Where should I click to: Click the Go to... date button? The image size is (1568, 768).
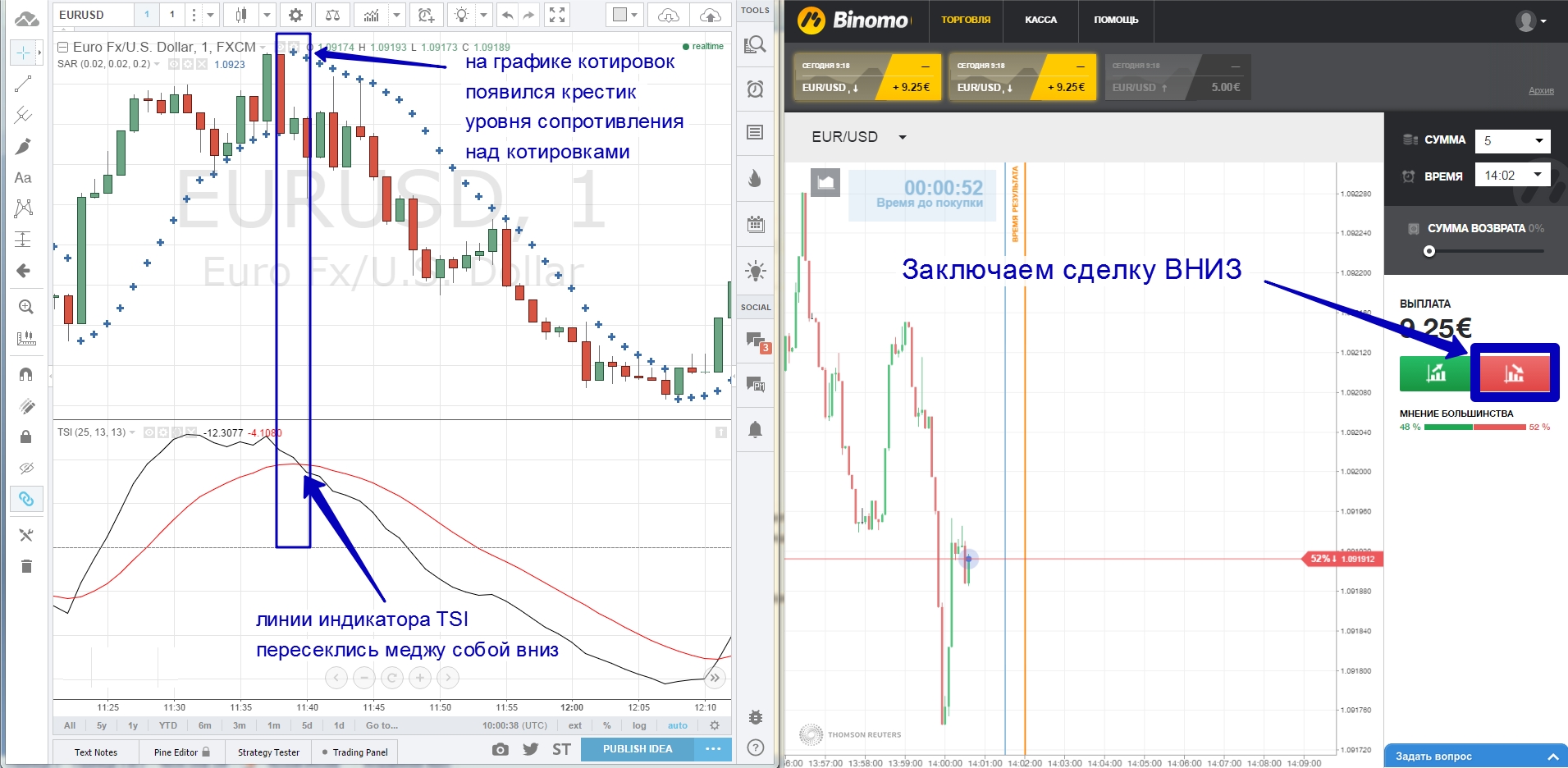click(x=382, y=725)
